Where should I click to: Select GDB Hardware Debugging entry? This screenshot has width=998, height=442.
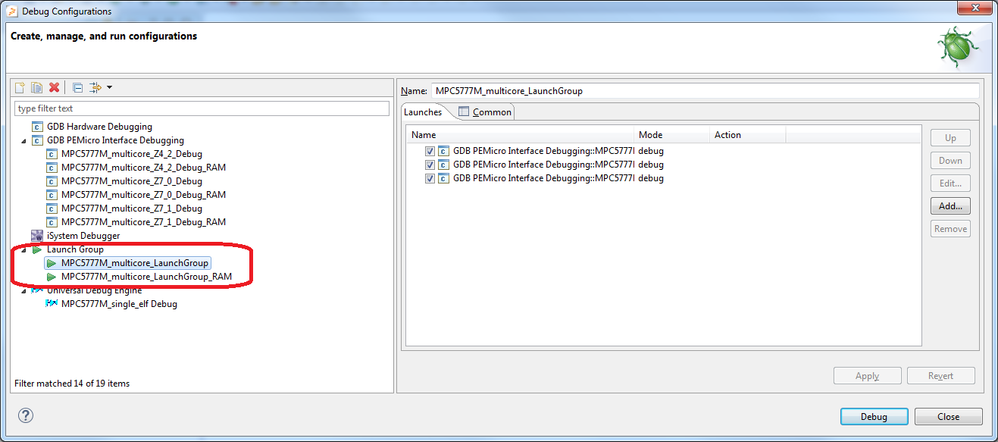(99, 126)
